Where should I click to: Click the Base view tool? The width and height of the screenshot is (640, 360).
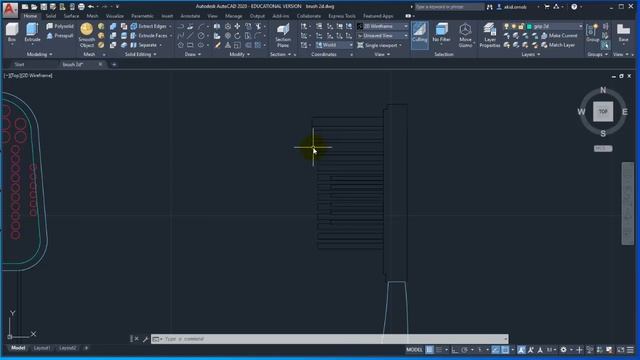[x=623, y=33]
